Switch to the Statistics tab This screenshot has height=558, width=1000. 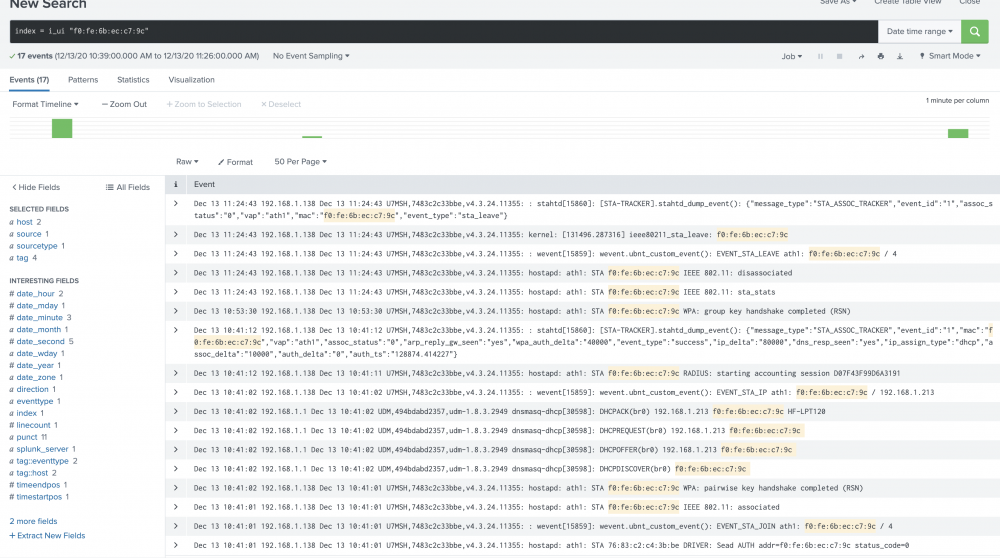[x=133, y=80]
